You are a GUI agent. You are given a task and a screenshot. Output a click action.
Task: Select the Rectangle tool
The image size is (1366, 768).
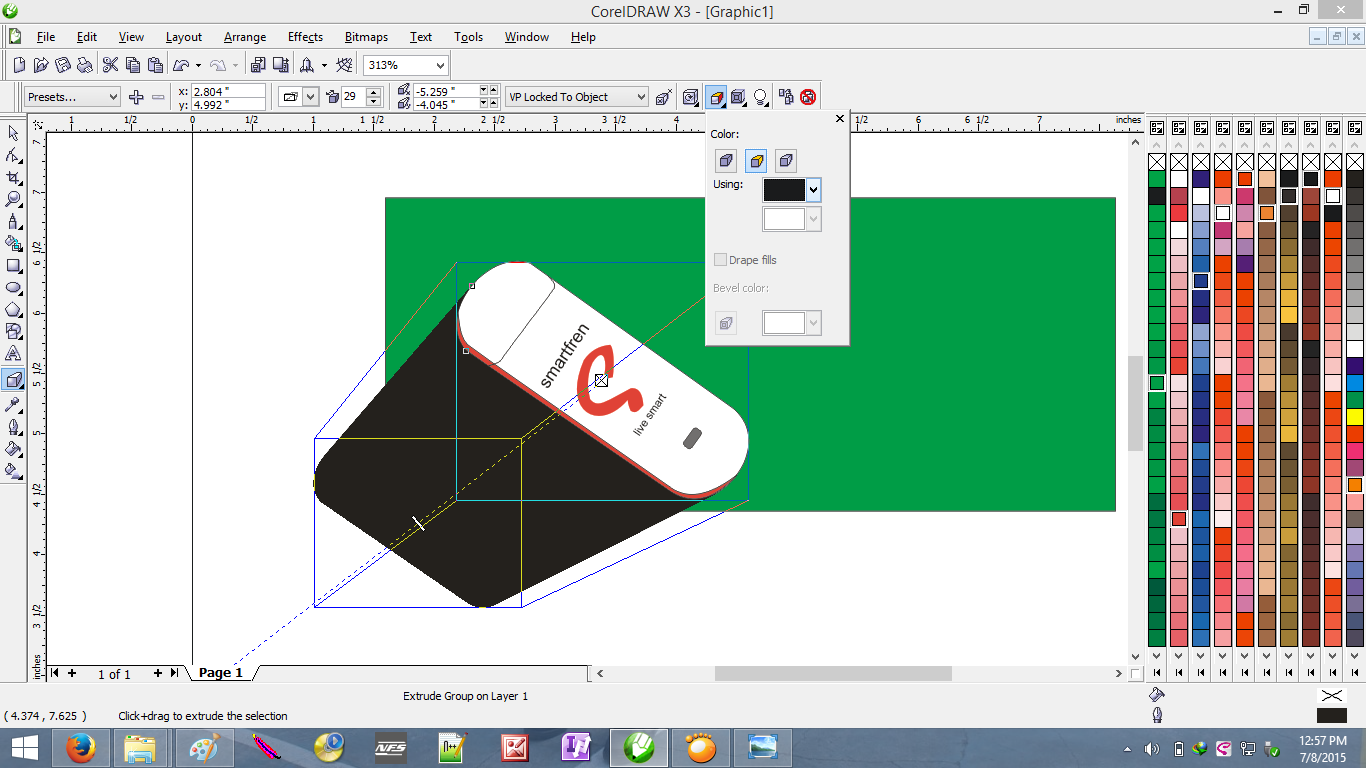pyautogui.click(x=13, y=266)
